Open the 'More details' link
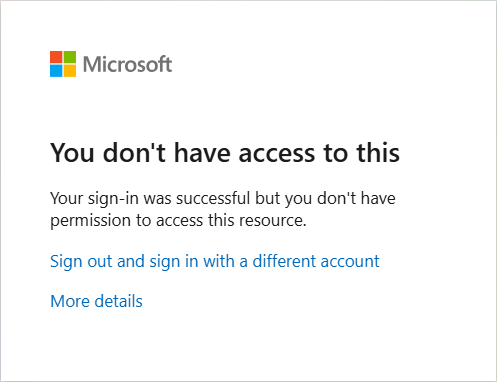497x382 pixels. point(96,301)
